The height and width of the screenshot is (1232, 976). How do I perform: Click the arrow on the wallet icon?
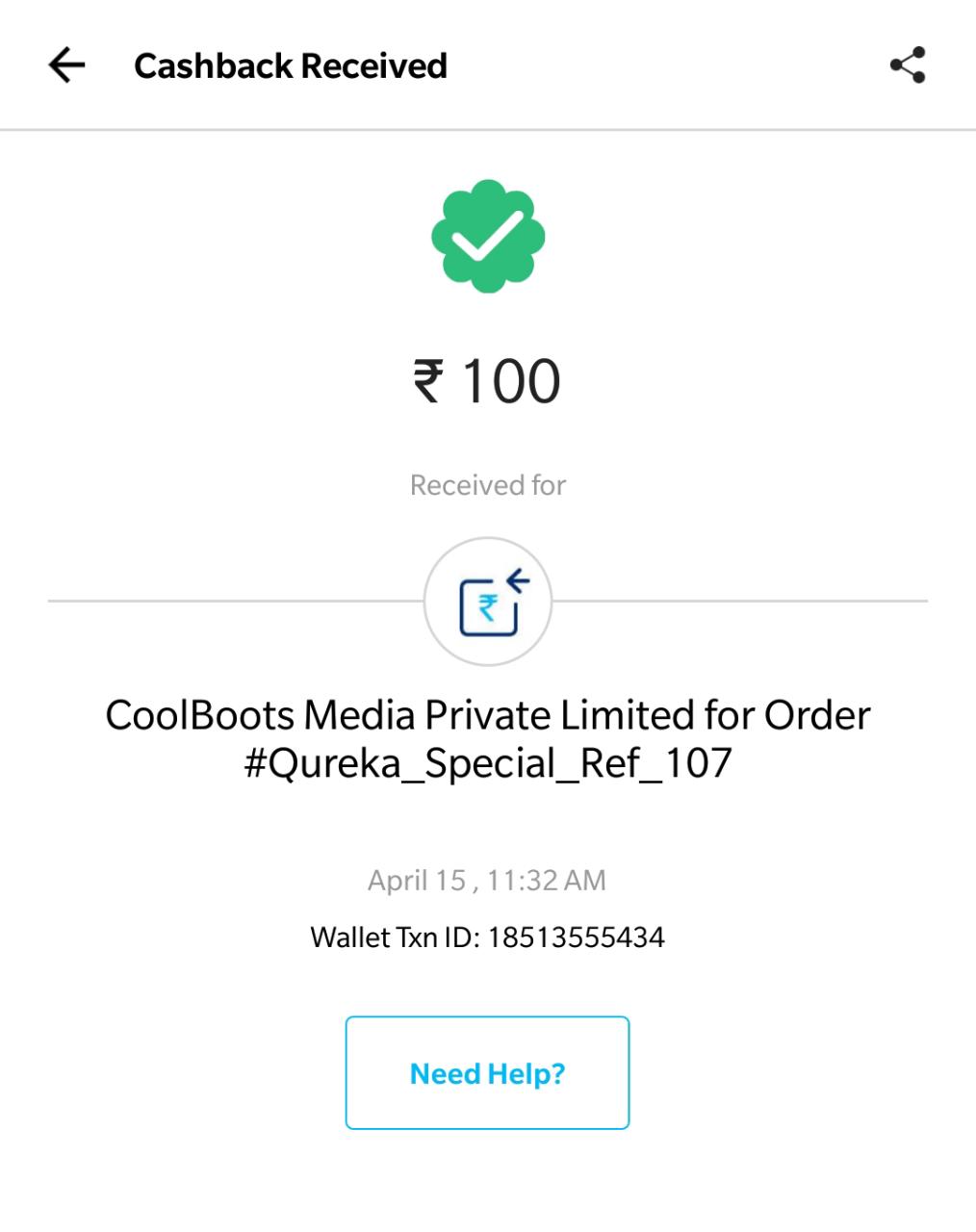point(518,580)
